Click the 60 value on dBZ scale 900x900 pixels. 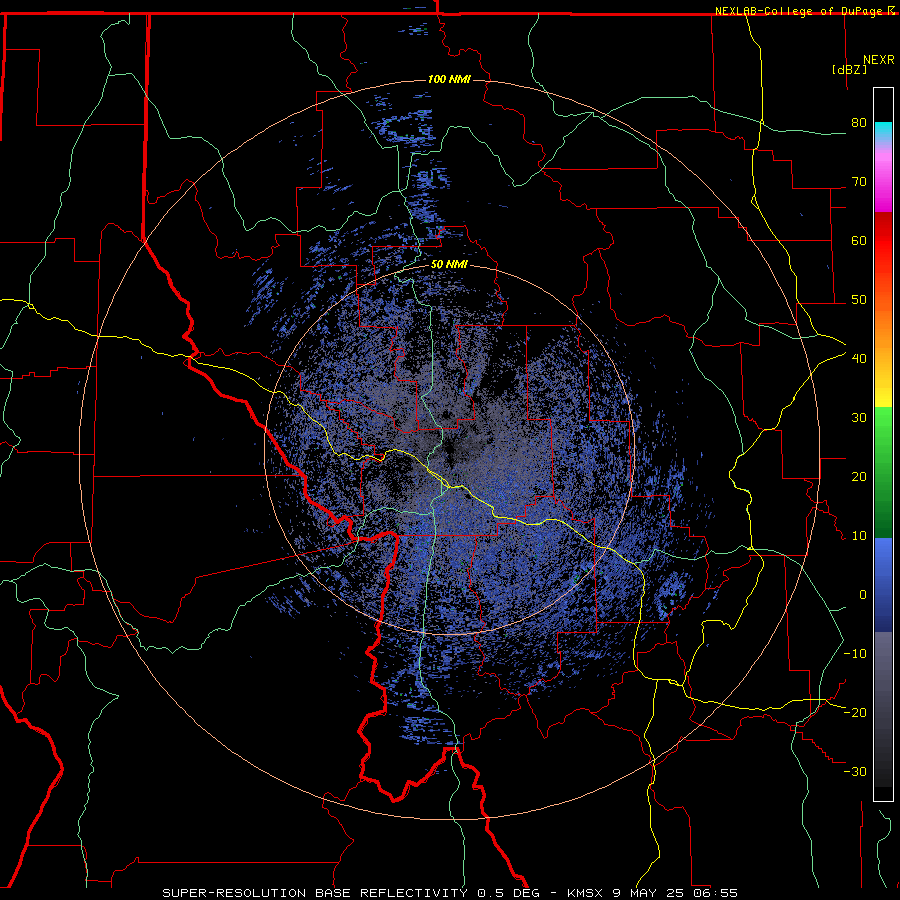859,240
